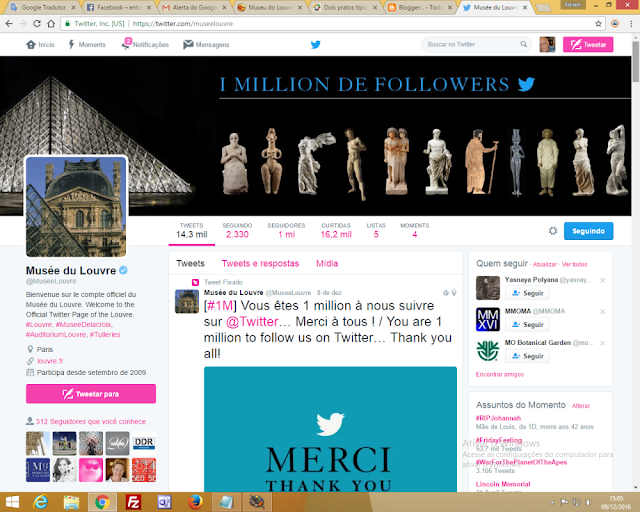Open Mensagens envelope icon

tap(188, 44)
